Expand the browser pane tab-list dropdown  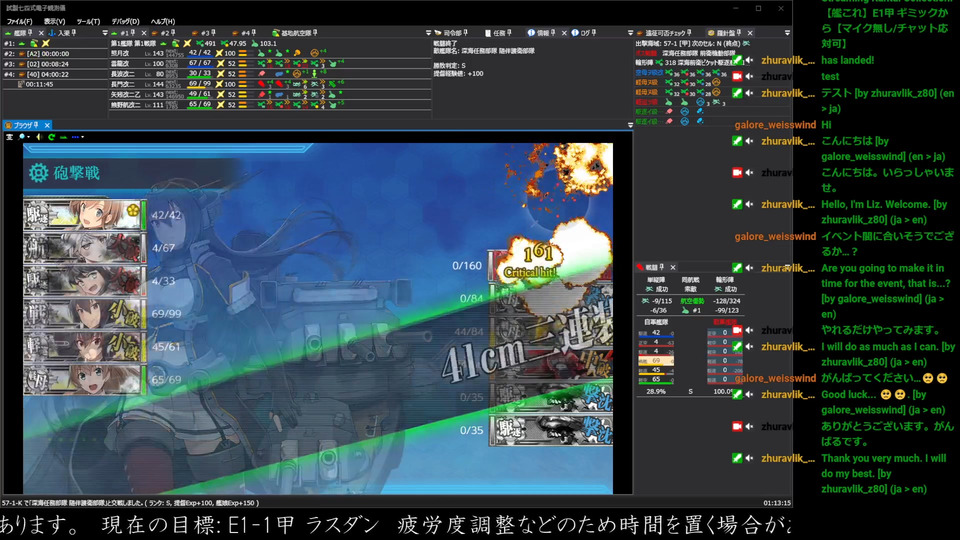click(x=630, y=125)
